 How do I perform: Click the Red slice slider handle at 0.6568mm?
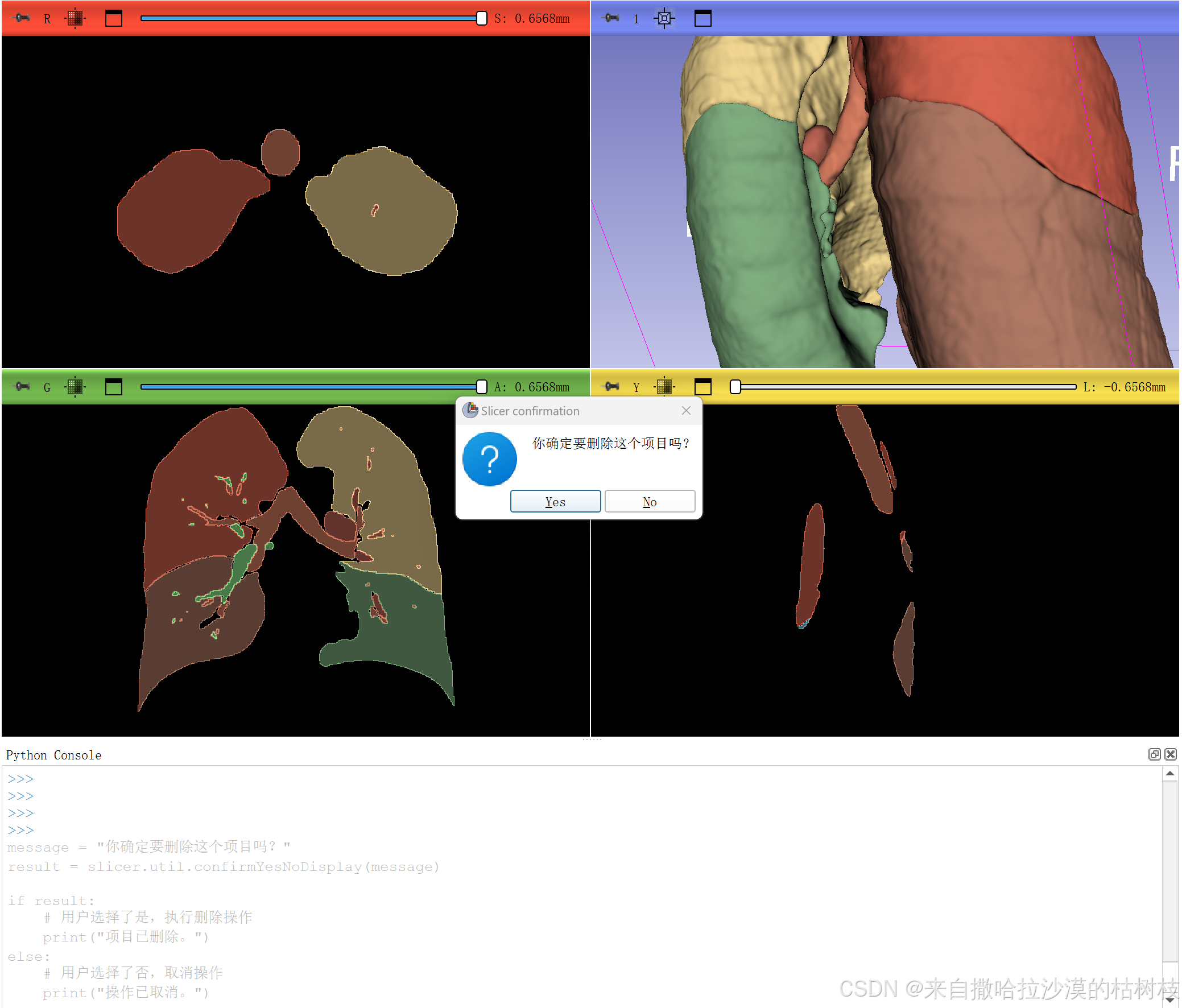pos(481,18)
